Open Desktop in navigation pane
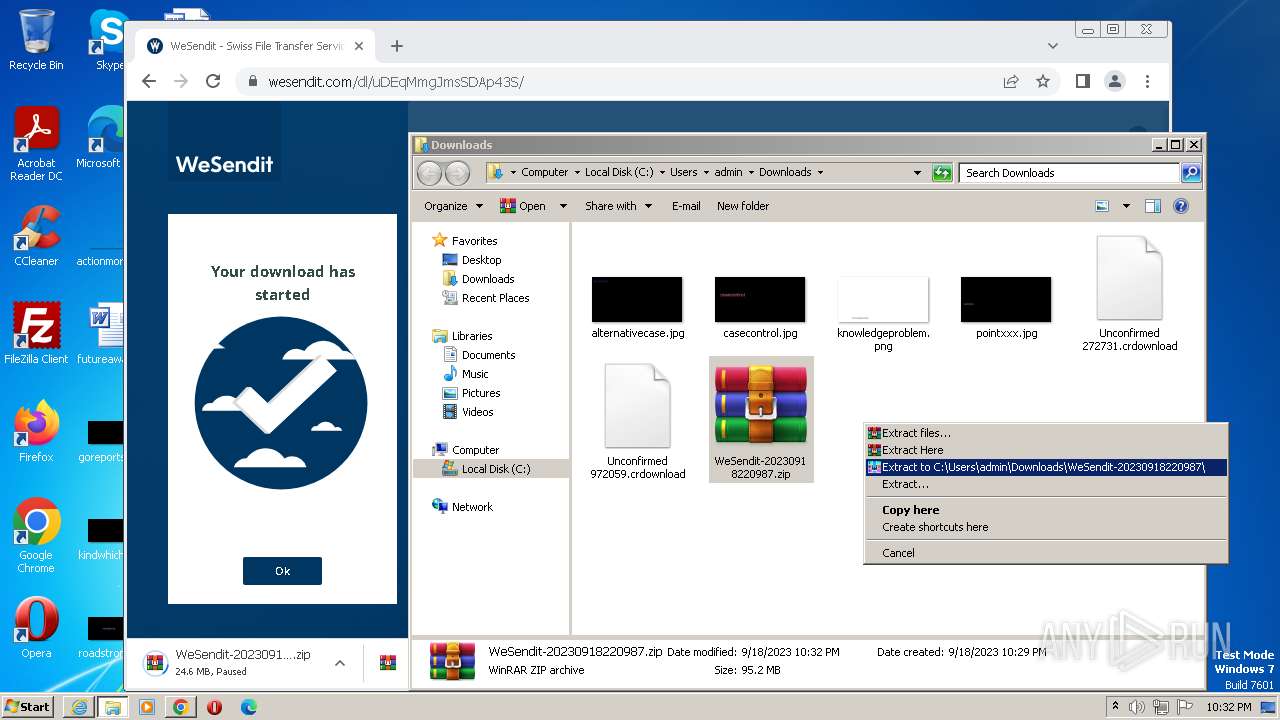The width and height of the screenshot is (1280, 720). 481,260
